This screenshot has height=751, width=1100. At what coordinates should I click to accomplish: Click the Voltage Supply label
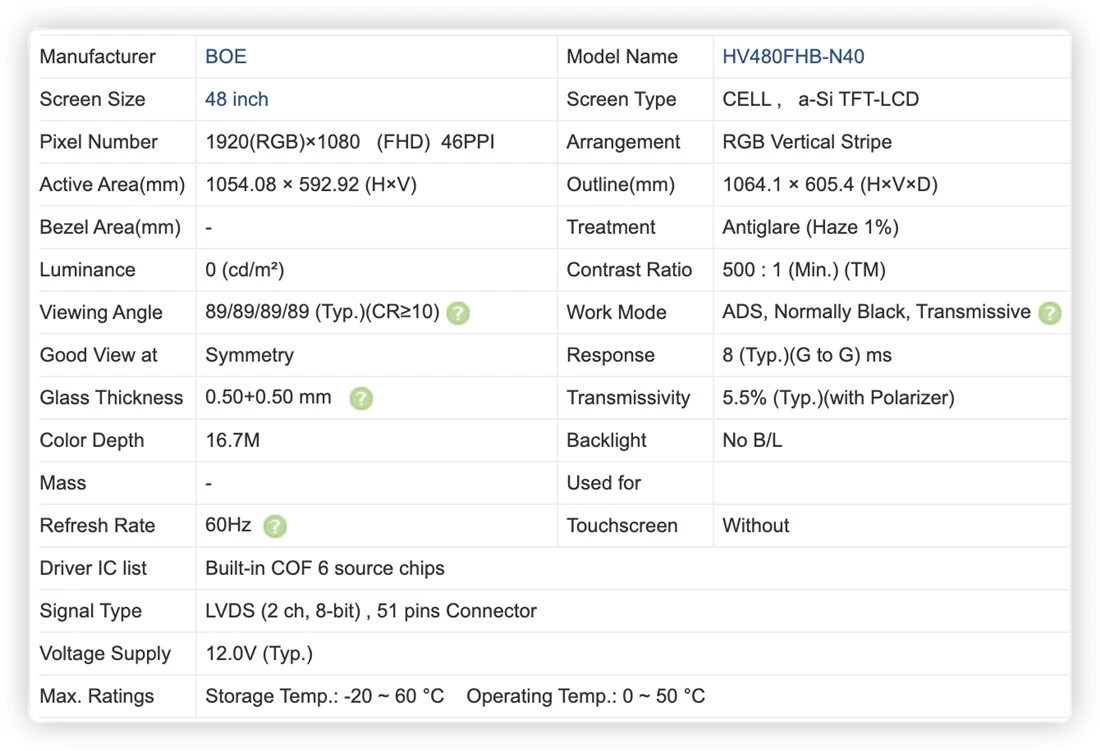(x=105, y=654)
